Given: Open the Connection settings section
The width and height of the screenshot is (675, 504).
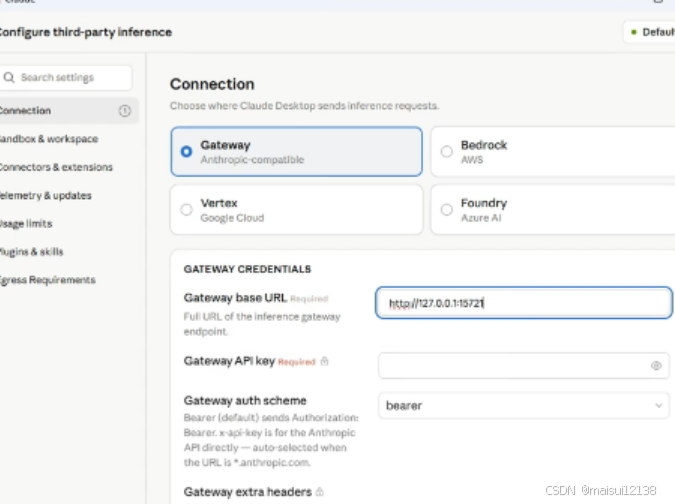Looking at the screenshot, I should coord(69,111).
